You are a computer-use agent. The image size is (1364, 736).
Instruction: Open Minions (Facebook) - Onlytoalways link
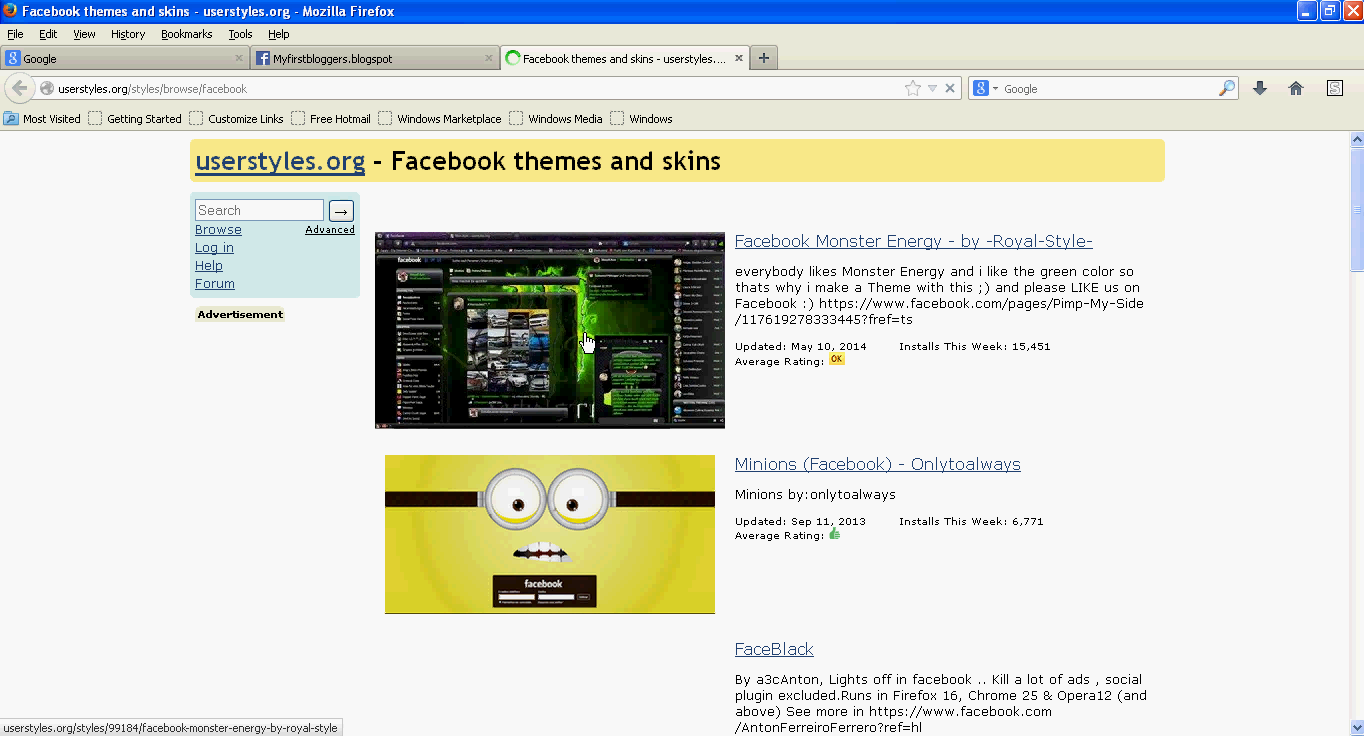877,464
